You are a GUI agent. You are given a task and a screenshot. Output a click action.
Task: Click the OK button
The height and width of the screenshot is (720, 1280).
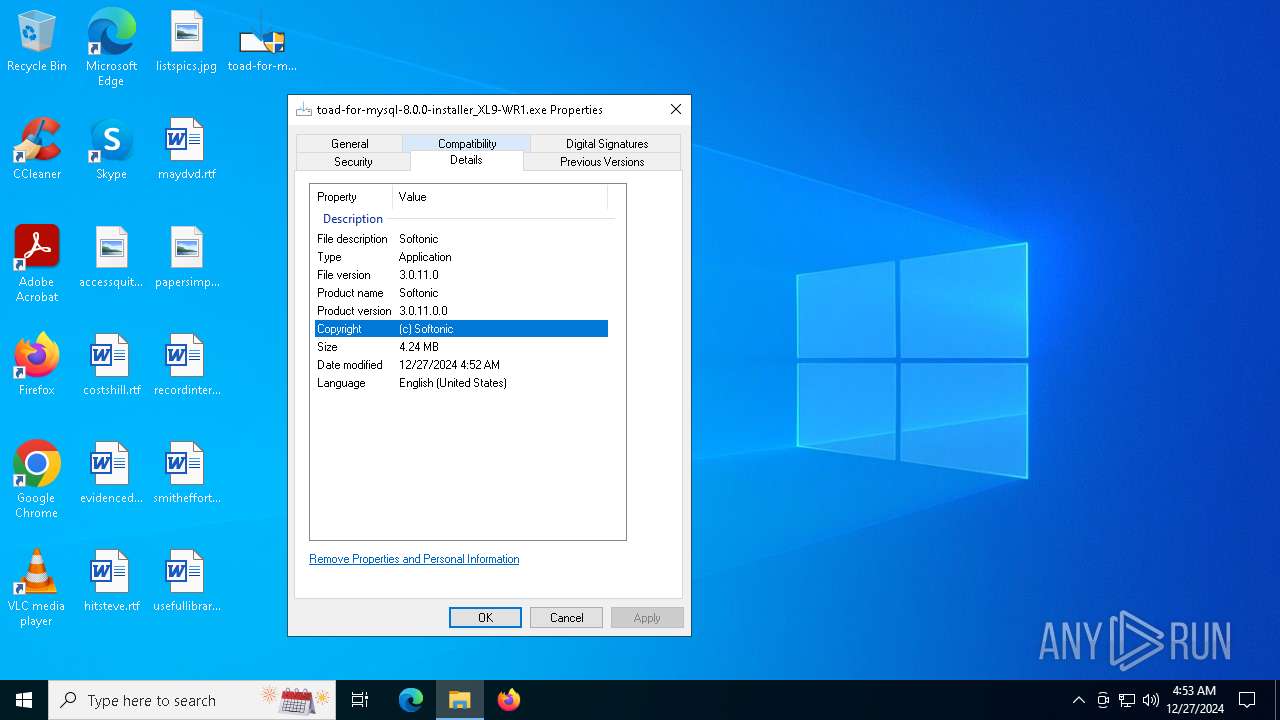[485, 618]
